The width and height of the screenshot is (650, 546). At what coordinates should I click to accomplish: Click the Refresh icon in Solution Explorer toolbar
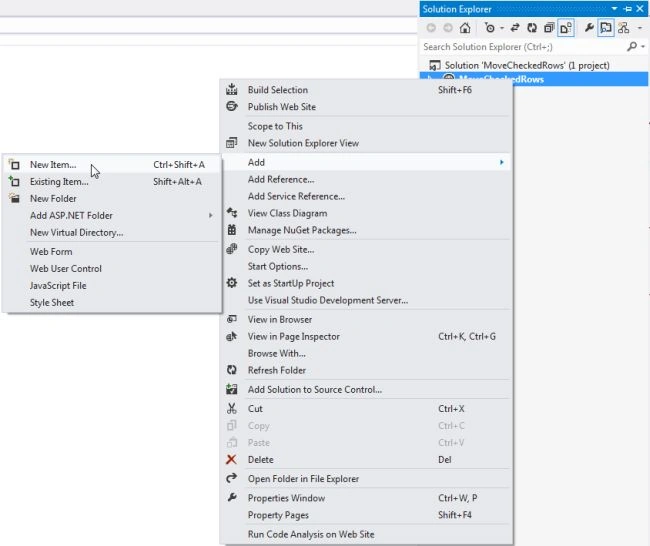(532, 28)
